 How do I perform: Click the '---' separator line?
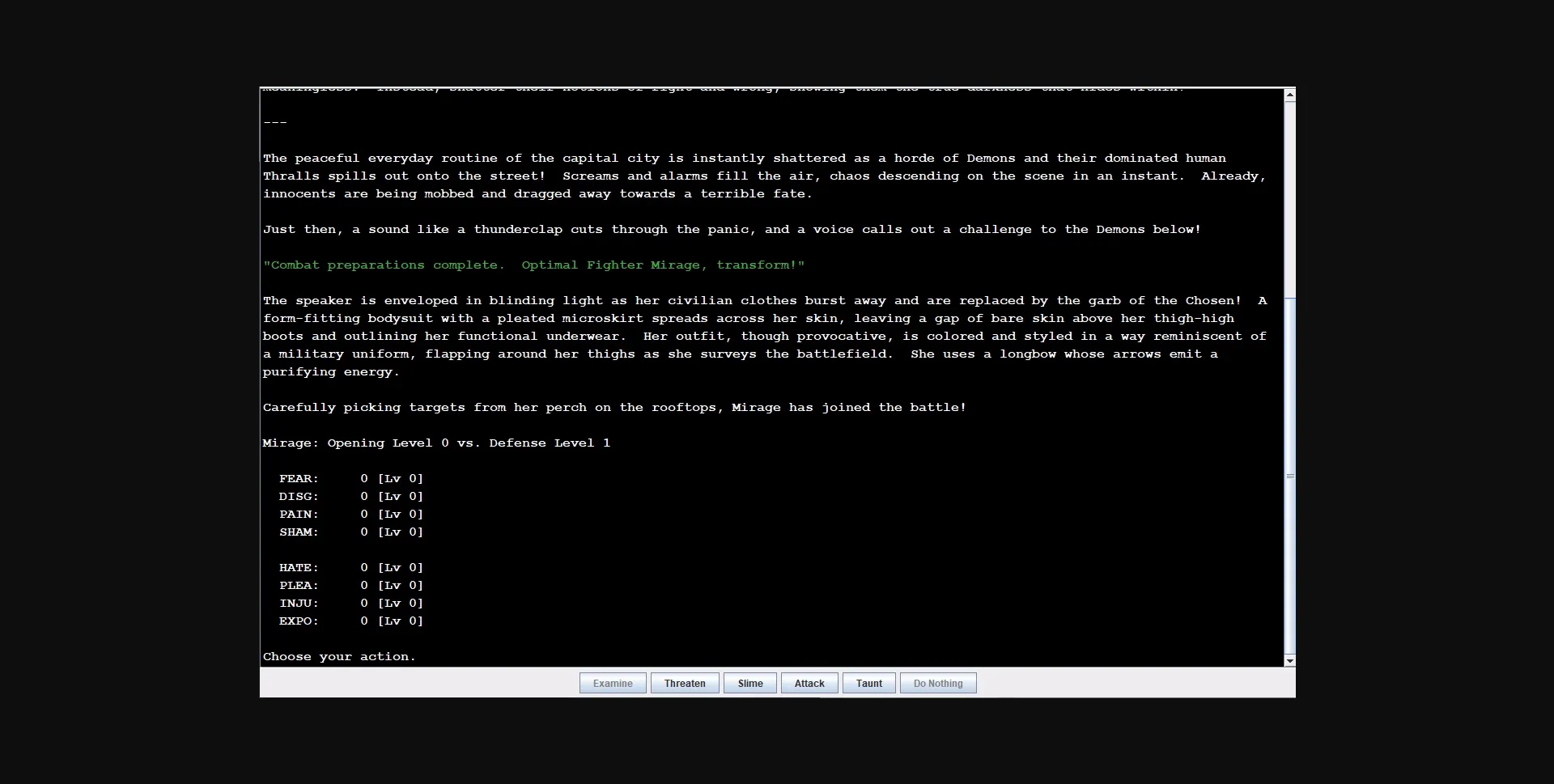click(x=275, y=123)
